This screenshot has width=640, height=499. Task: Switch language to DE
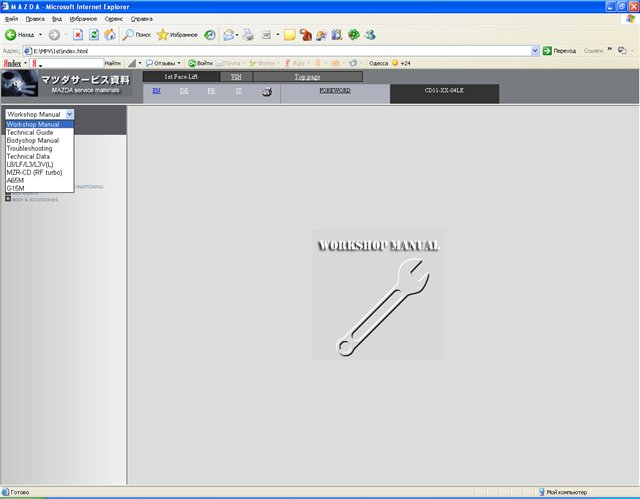click(184, 91)
